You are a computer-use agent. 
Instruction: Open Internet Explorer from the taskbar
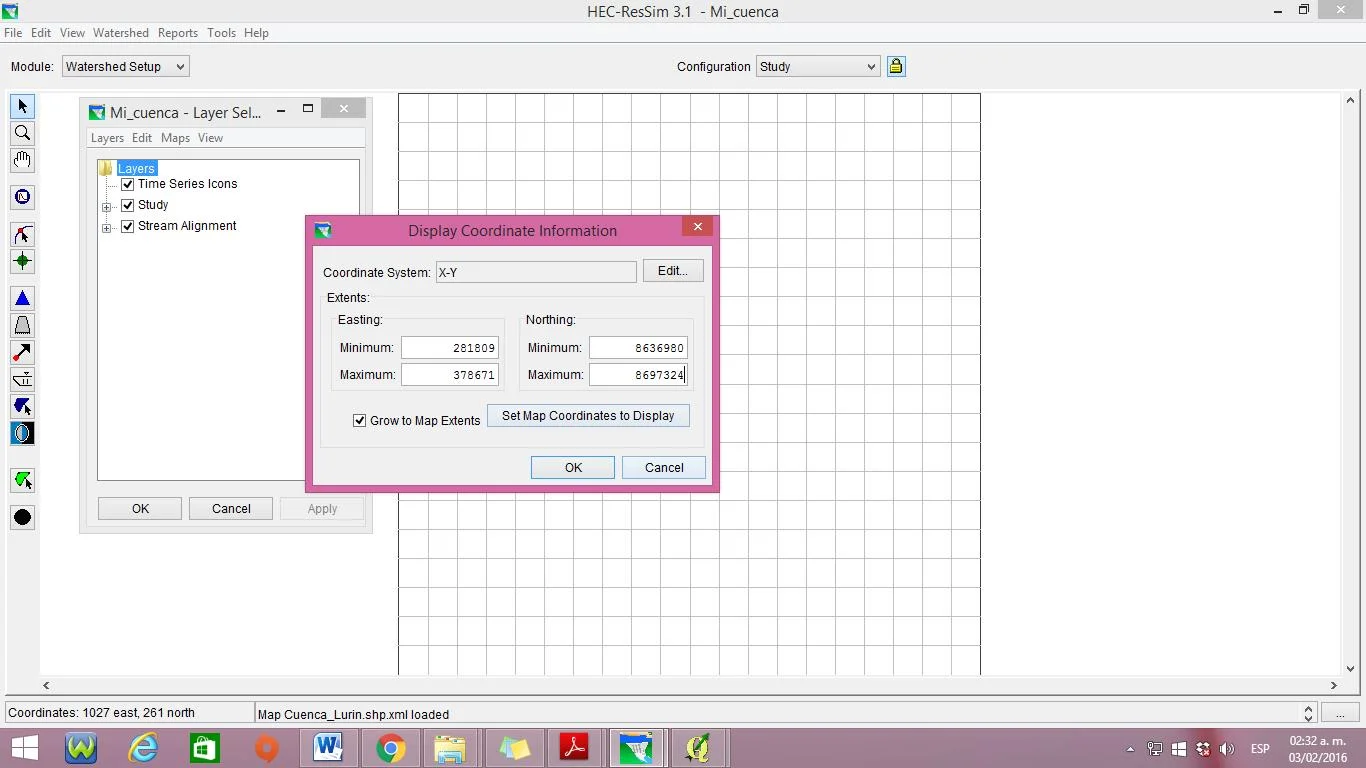point(143,747)
